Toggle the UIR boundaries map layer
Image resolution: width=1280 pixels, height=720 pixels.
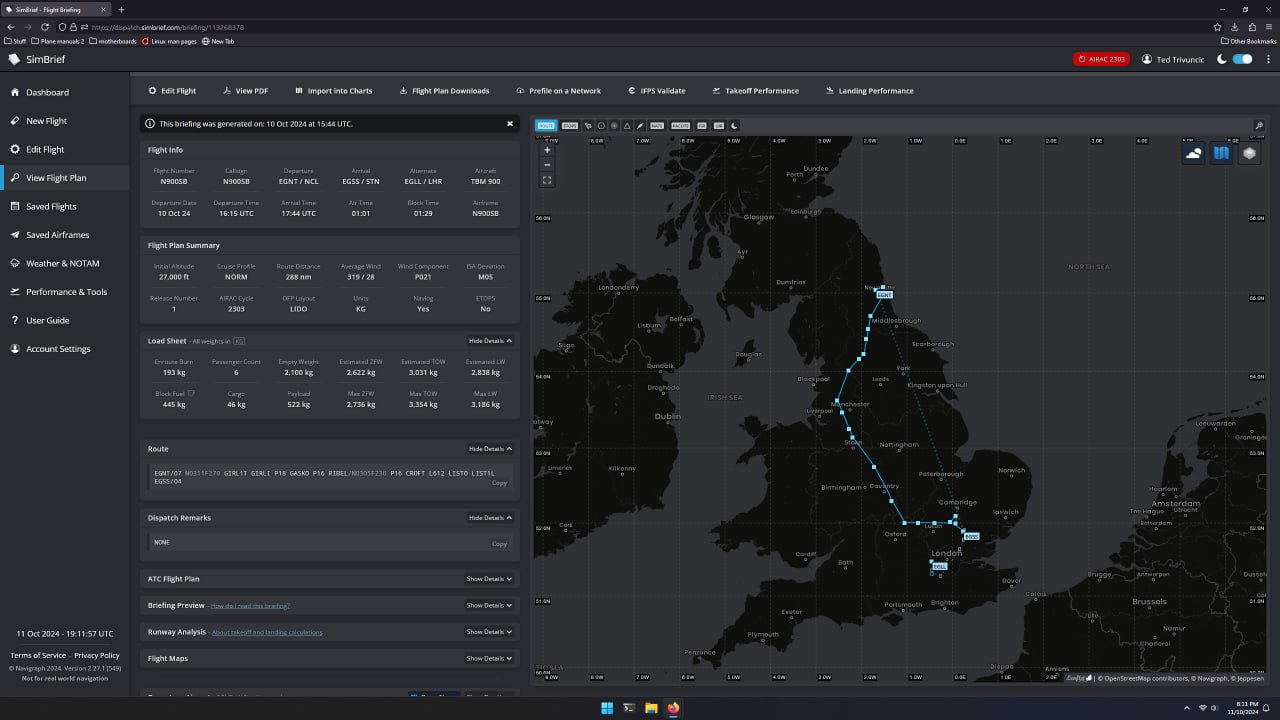[x=719, y=126]
